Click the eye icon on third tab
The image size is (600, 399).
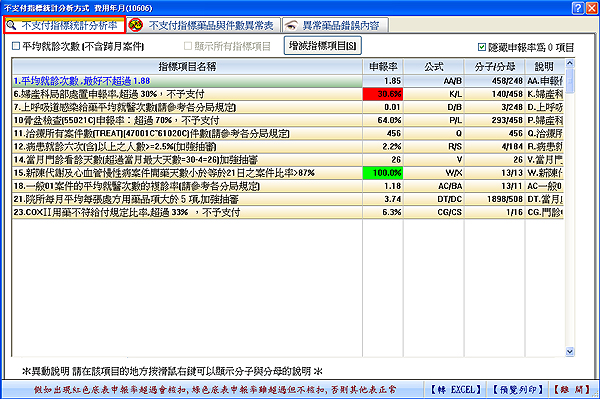click(x=291, y=26)
